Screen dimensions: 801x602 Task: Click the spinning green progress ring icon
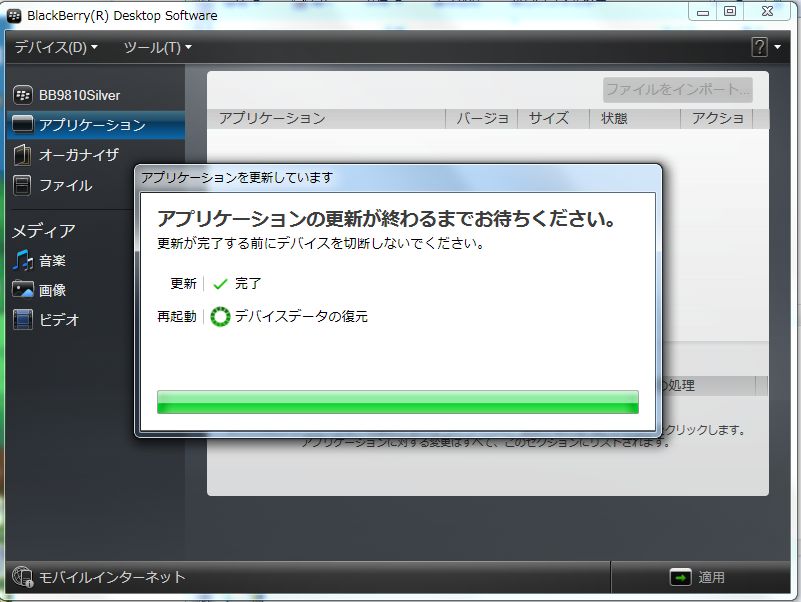point(221,317)
